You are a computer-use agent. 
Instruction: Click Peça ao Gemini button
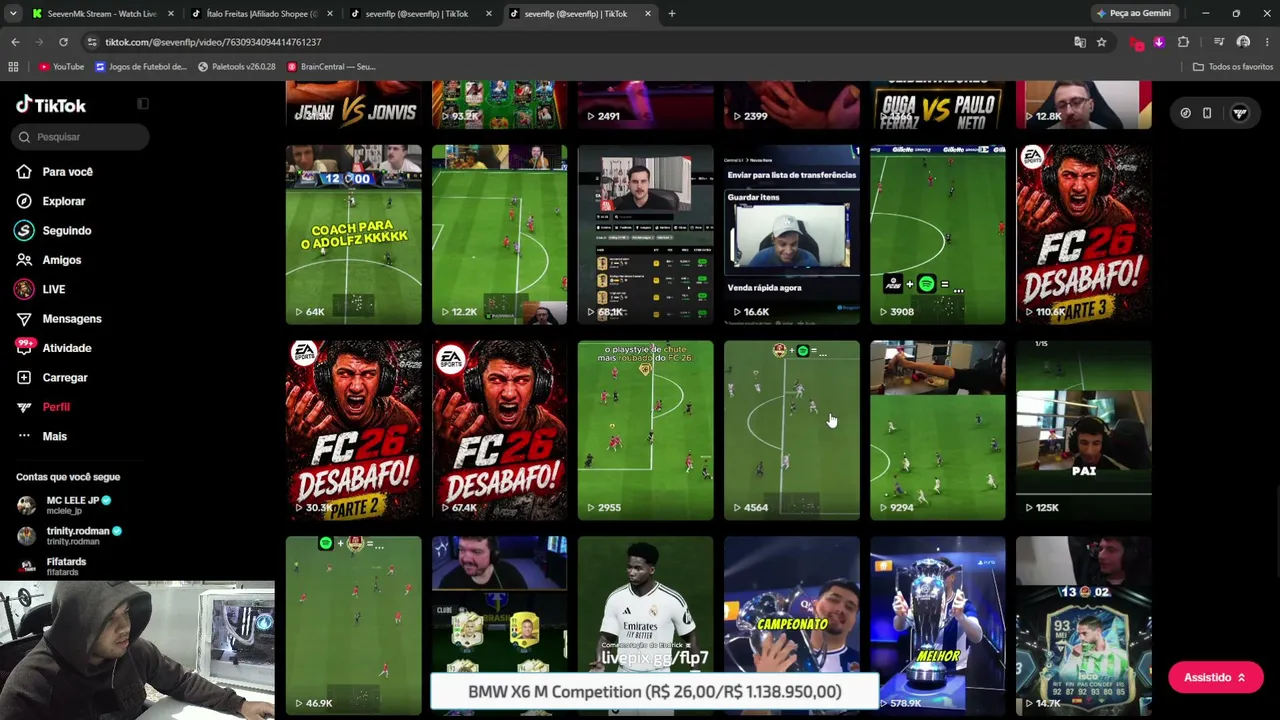[x=1133, y=13]
